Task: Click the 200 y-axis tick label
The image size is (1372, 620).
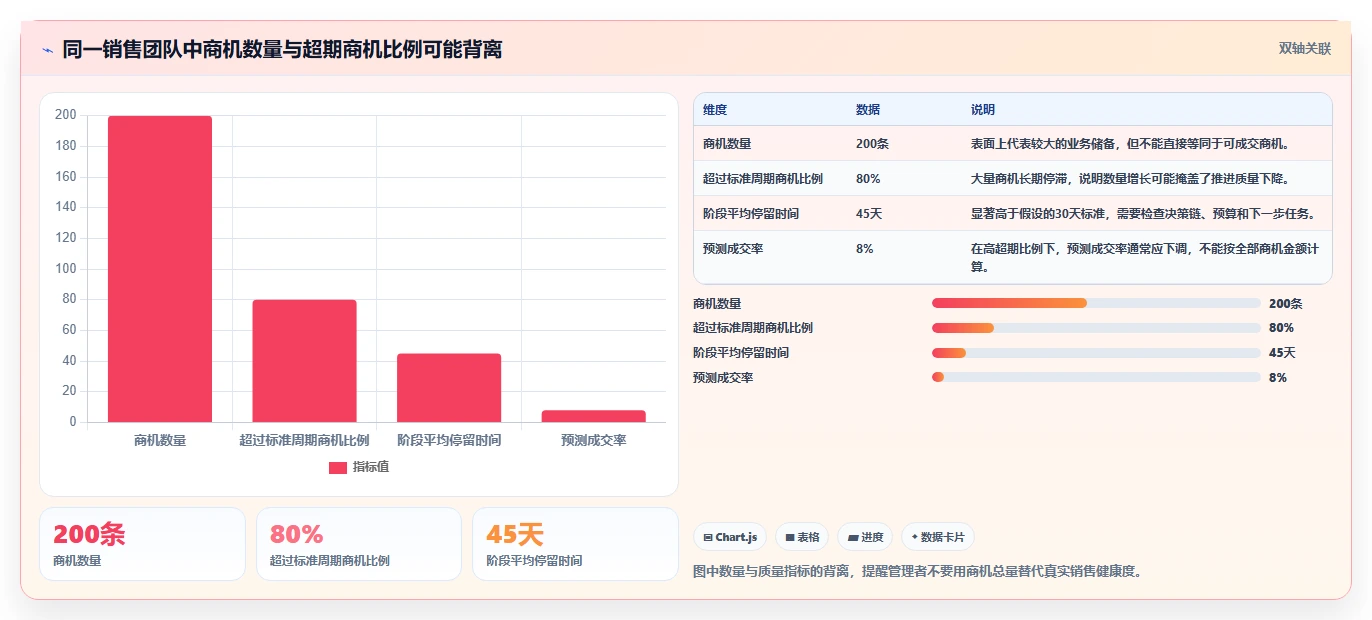Action: 66,115
